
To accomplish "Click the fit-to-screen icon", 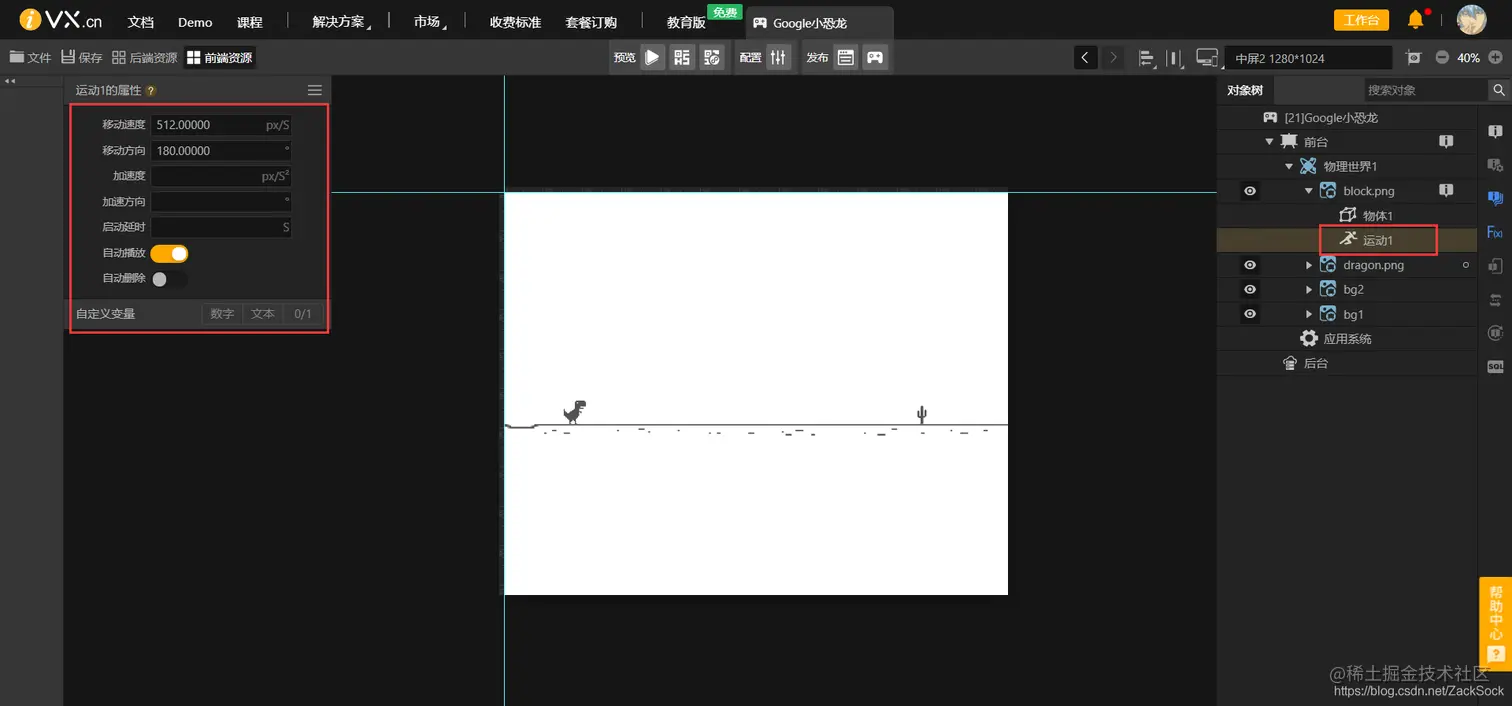I will coord(1413,58).
